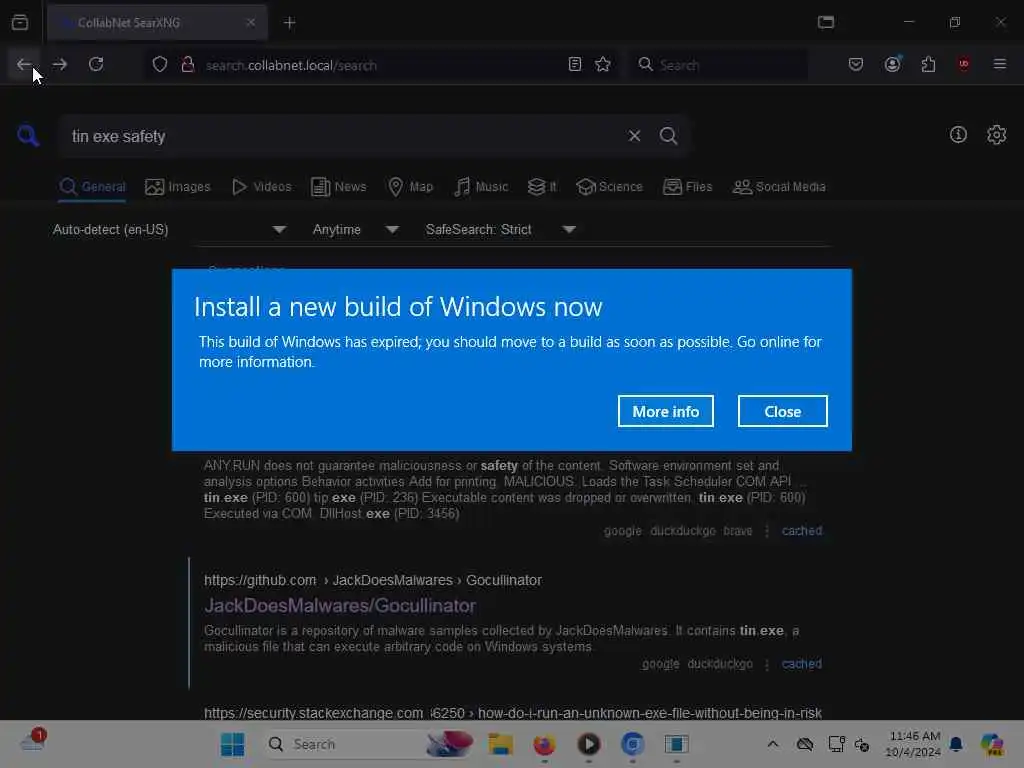Viewport: 1024px width, 768px height.
Task: Open cached link for the ANY.RUN result
Action: point(802,531)
